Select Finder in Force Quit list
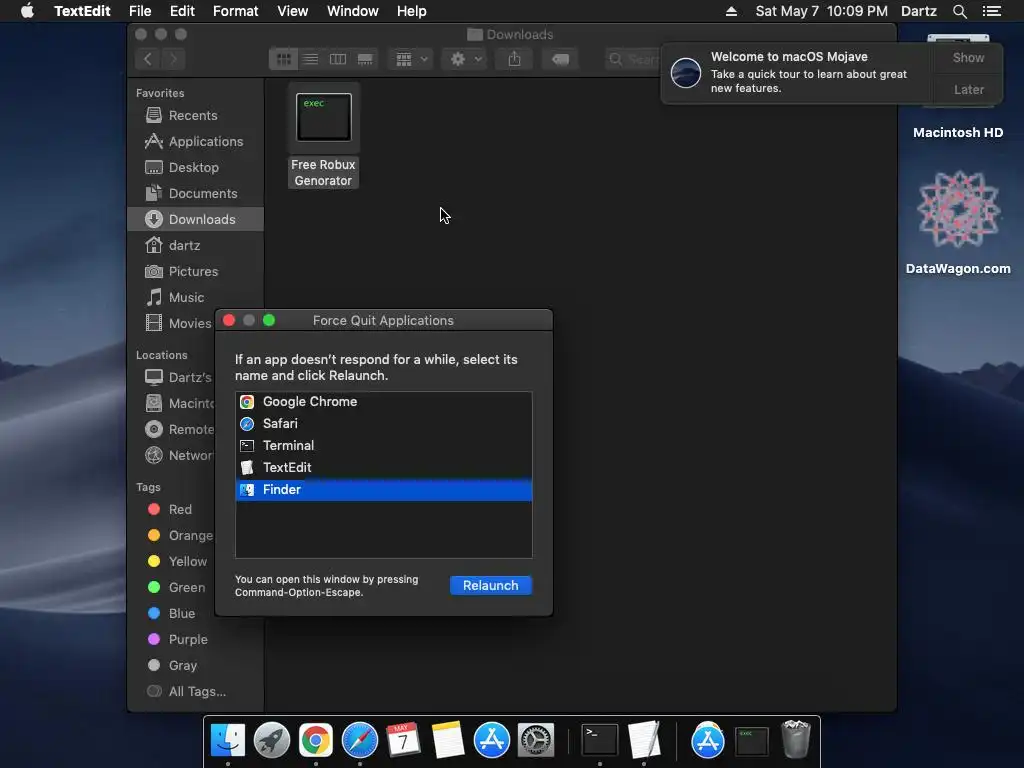Image resolution: width=1024 pixels, height=768 pixels. tap(383, 490)
